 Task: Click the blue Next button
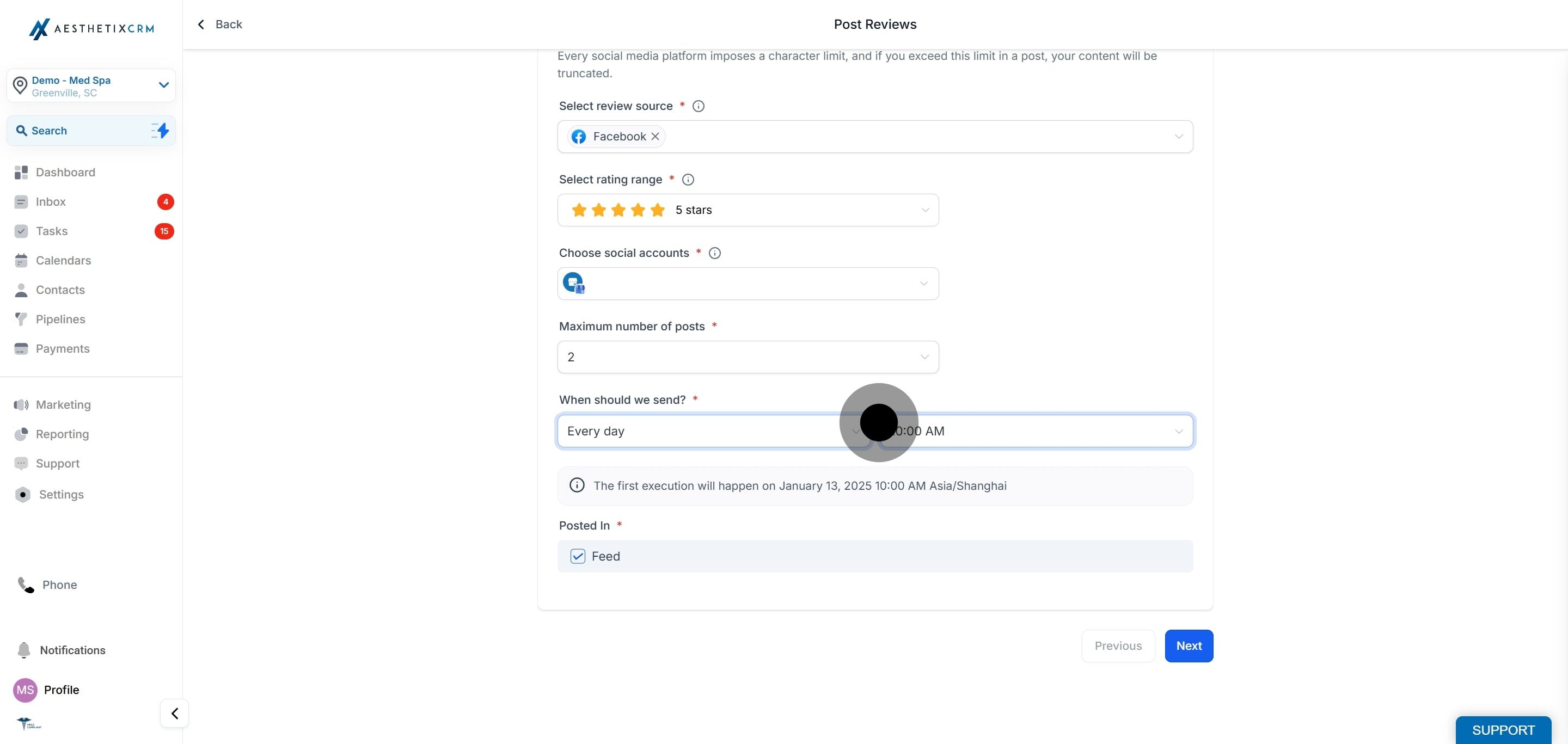click(1189, 646)
